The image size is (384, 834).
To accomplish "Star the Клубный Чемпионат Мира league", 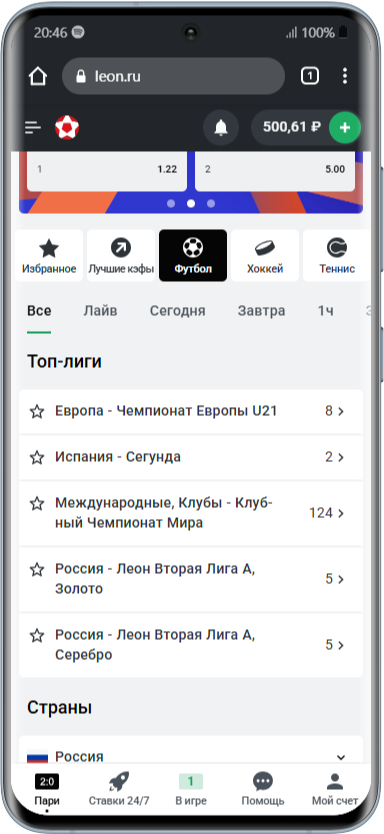I will (37, 503).
